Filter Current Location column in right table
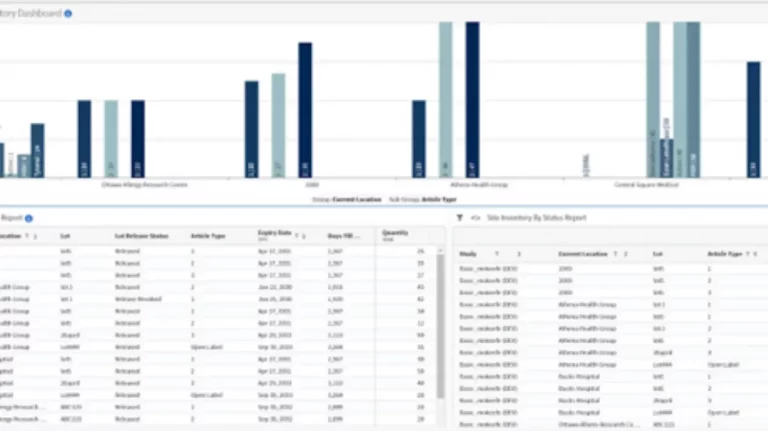The width and height of the screenshot is (768, 431). point(616,254)
